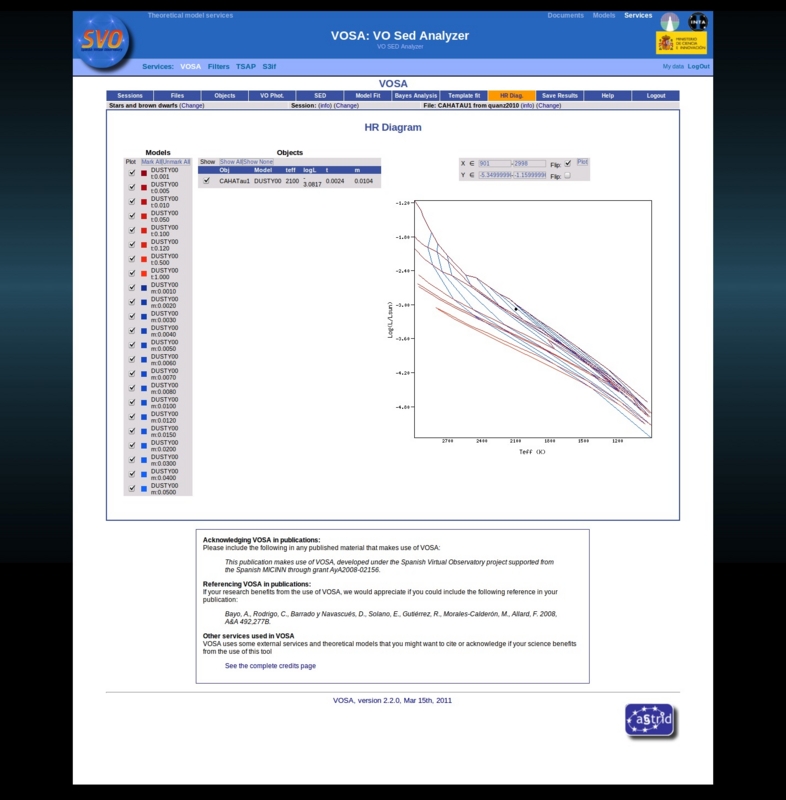This screenshot has width=786, height=800.
Task: Click the Logout tab
Action: [x=655, y=95]
